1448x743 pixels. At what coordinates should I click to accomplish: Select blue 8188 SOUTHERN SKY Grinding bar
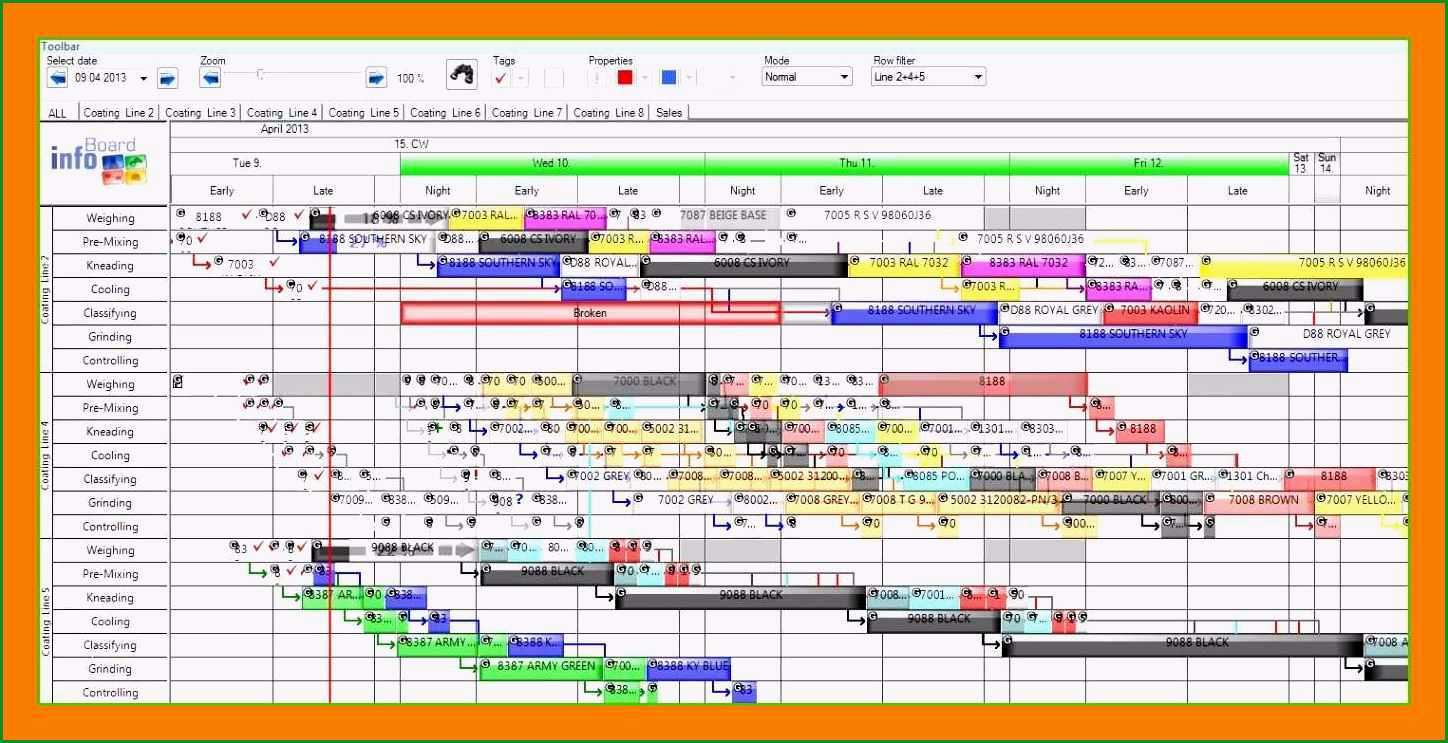coord(1123,336)
